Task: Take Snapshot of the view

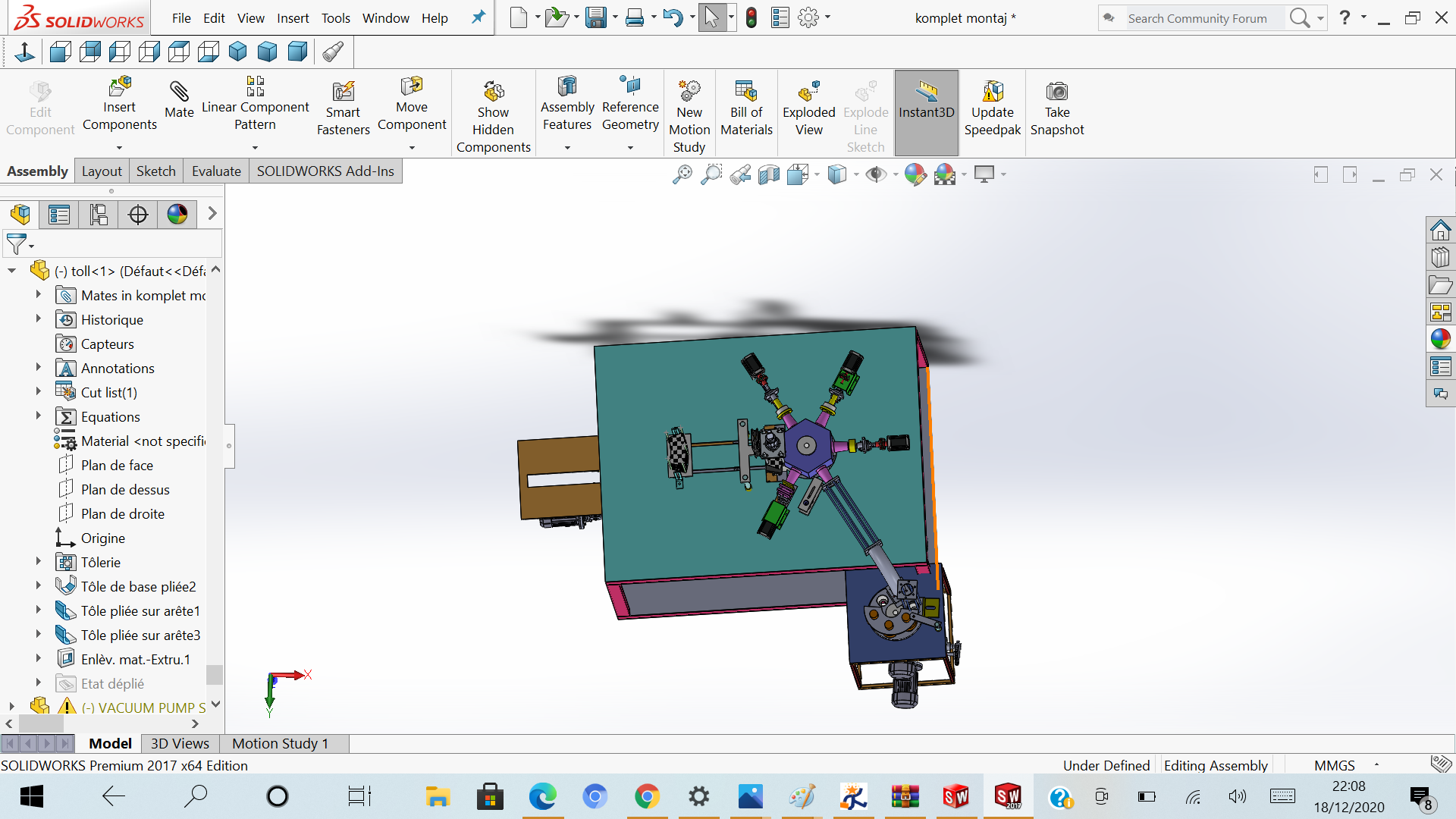Action: [x=1057, y=108]
